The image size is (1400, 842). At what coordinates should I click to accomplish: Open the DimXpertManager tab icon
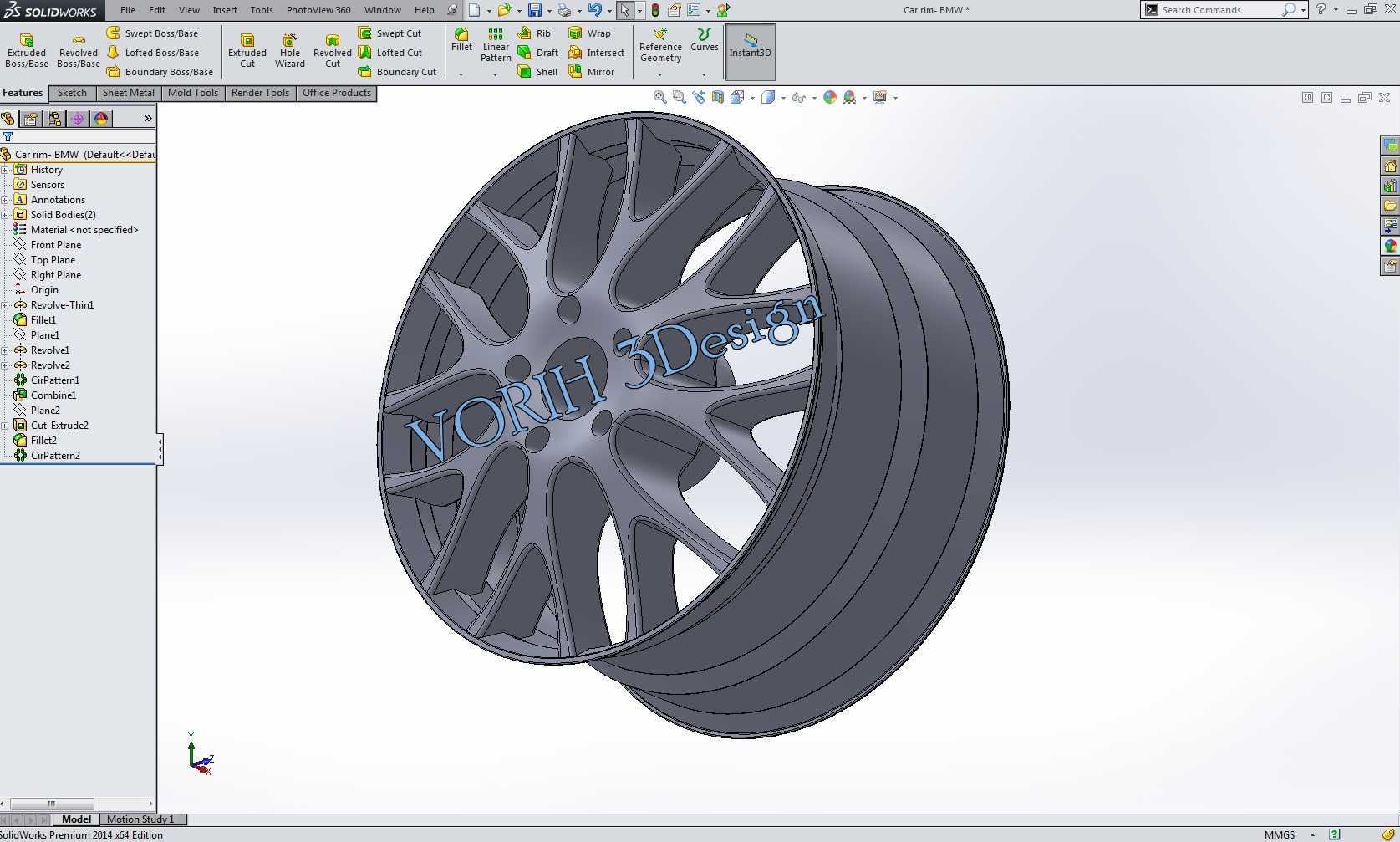(x=78, y=119)
